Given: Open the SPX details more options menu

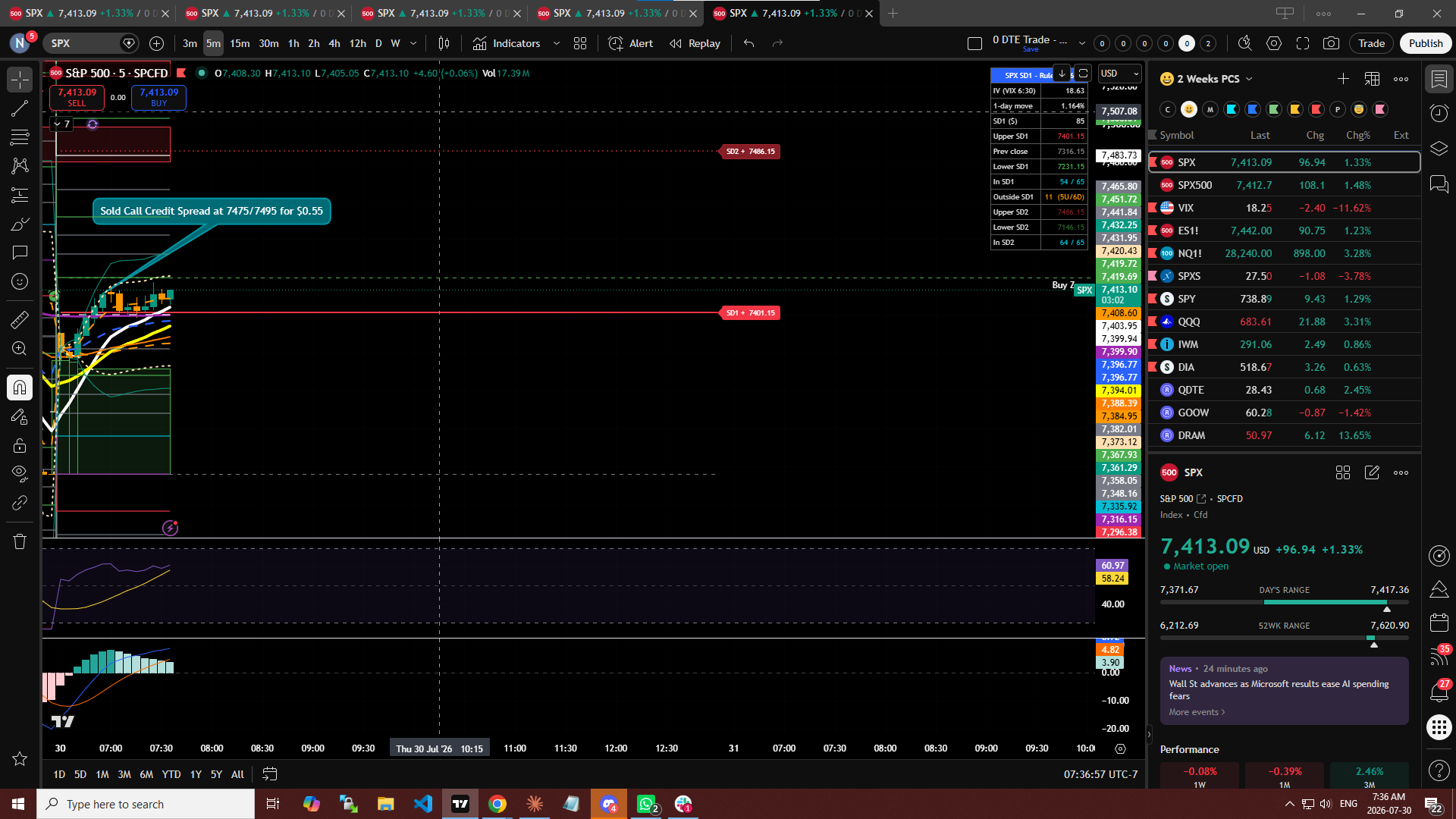Looking at the screenshot, I should coord(1401,472).
